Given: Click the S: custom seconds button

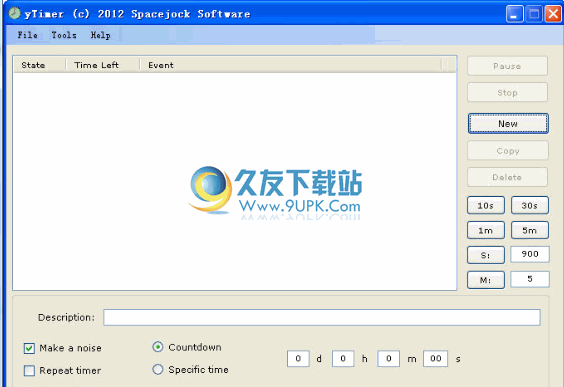Looking at the screenshot, I should coord(486,255).
